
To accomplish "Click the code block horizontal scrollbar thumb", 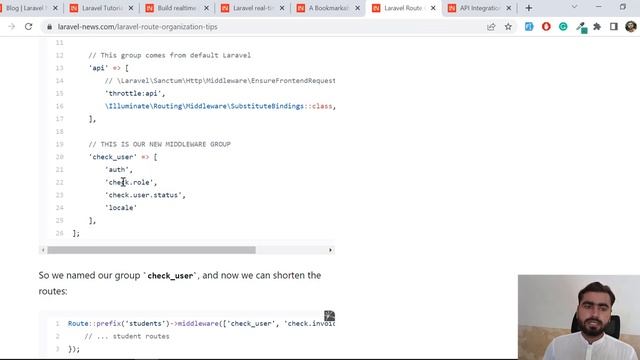I will pos(151,250).
